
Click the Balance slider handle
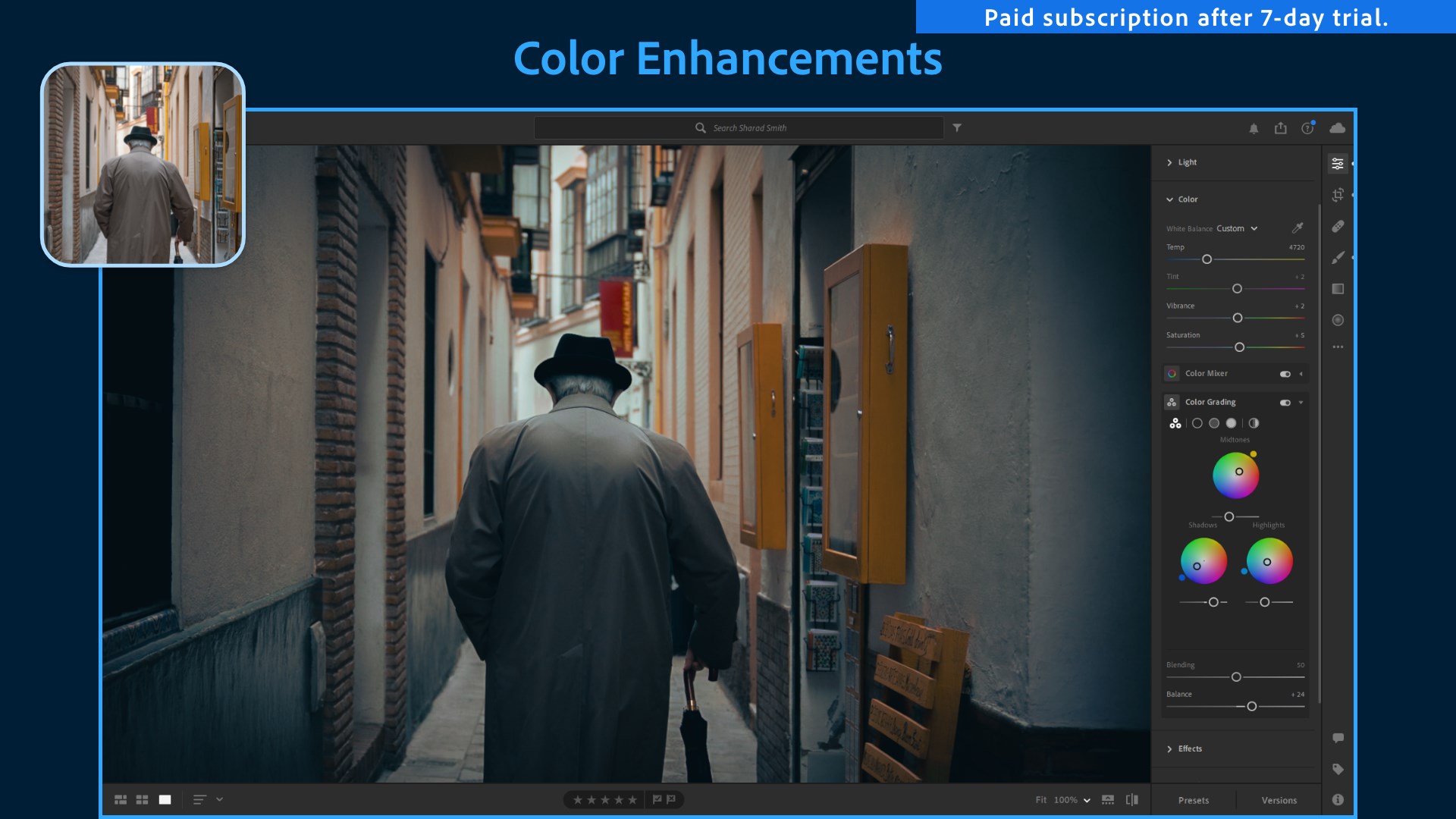[x=1251, y=706]
